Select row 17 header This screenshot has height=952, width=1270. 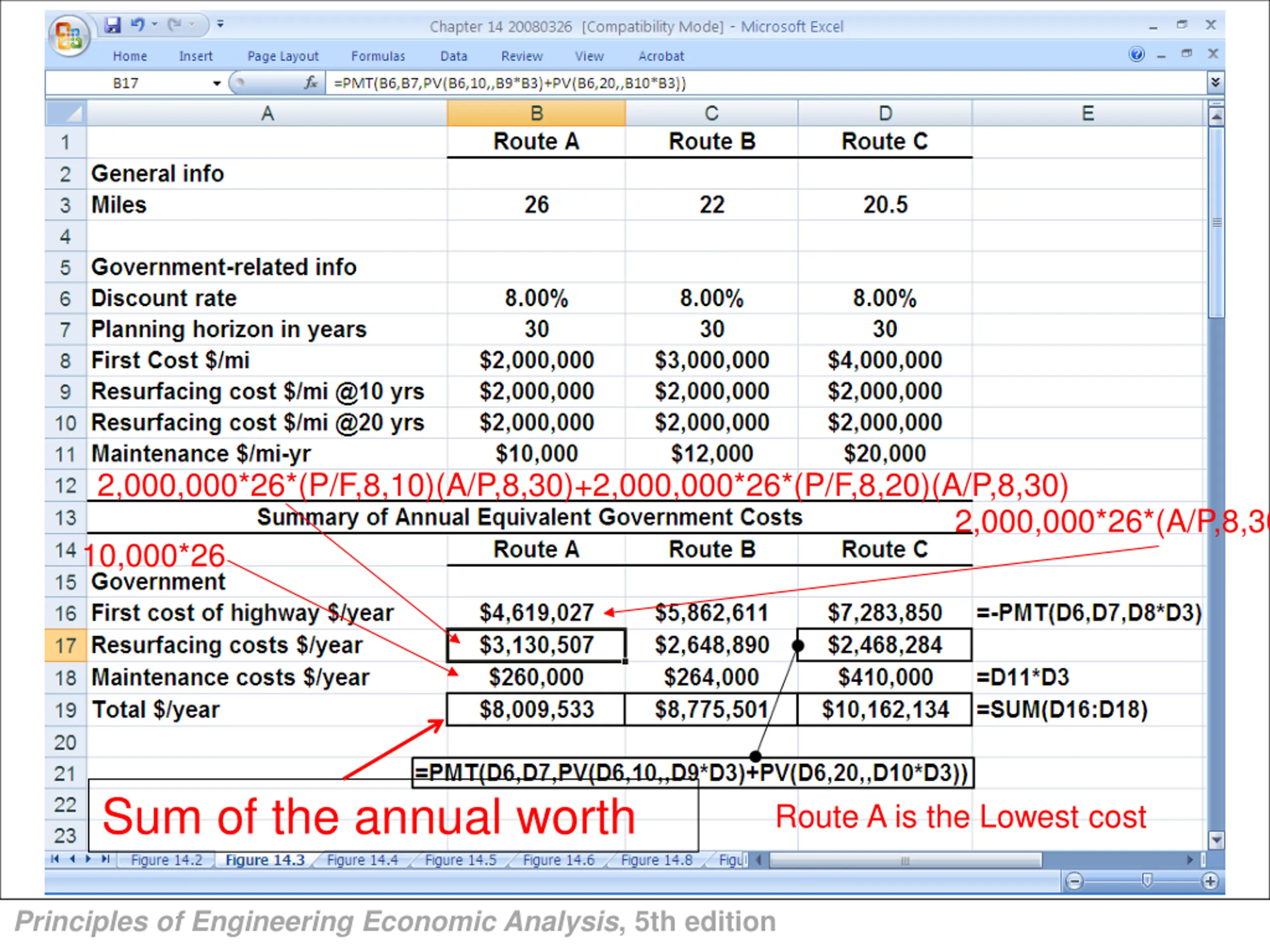click(x=66, y=646)
